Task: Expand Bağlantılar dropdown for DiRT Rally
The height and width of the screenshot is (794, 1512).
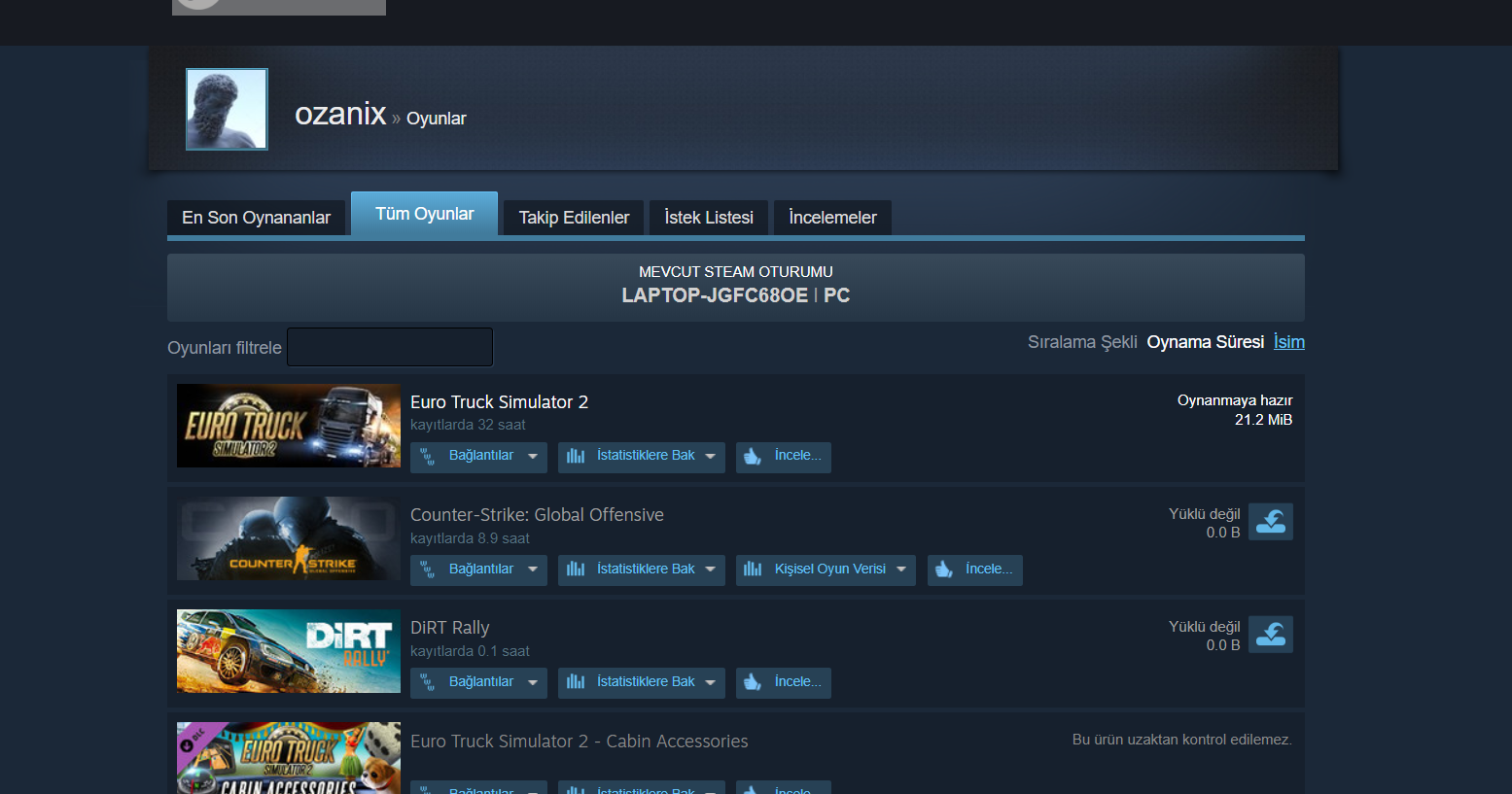Action: (x=478, y=682)
